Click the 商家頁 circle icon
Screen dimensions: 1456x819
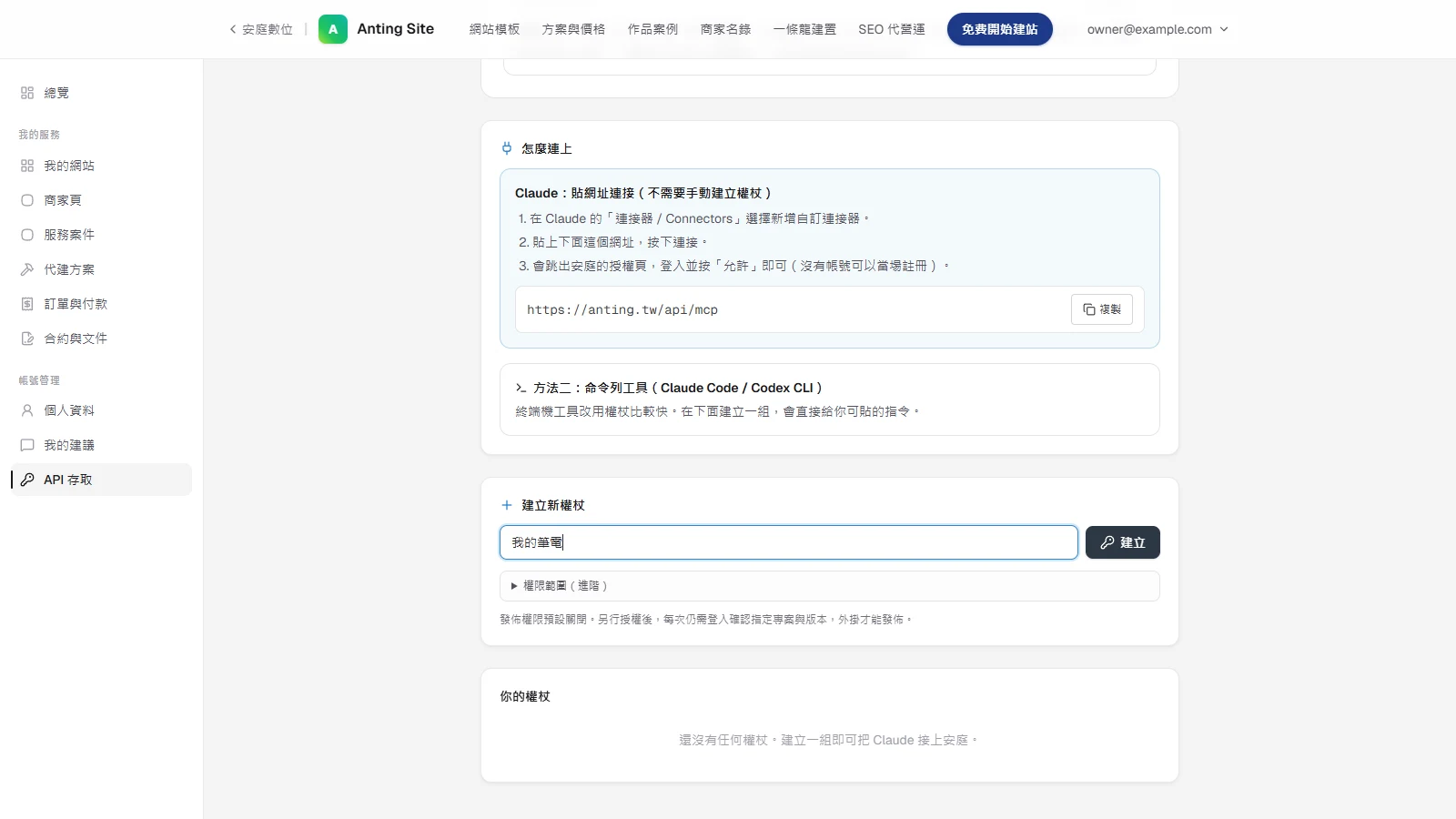pos(27,200)
